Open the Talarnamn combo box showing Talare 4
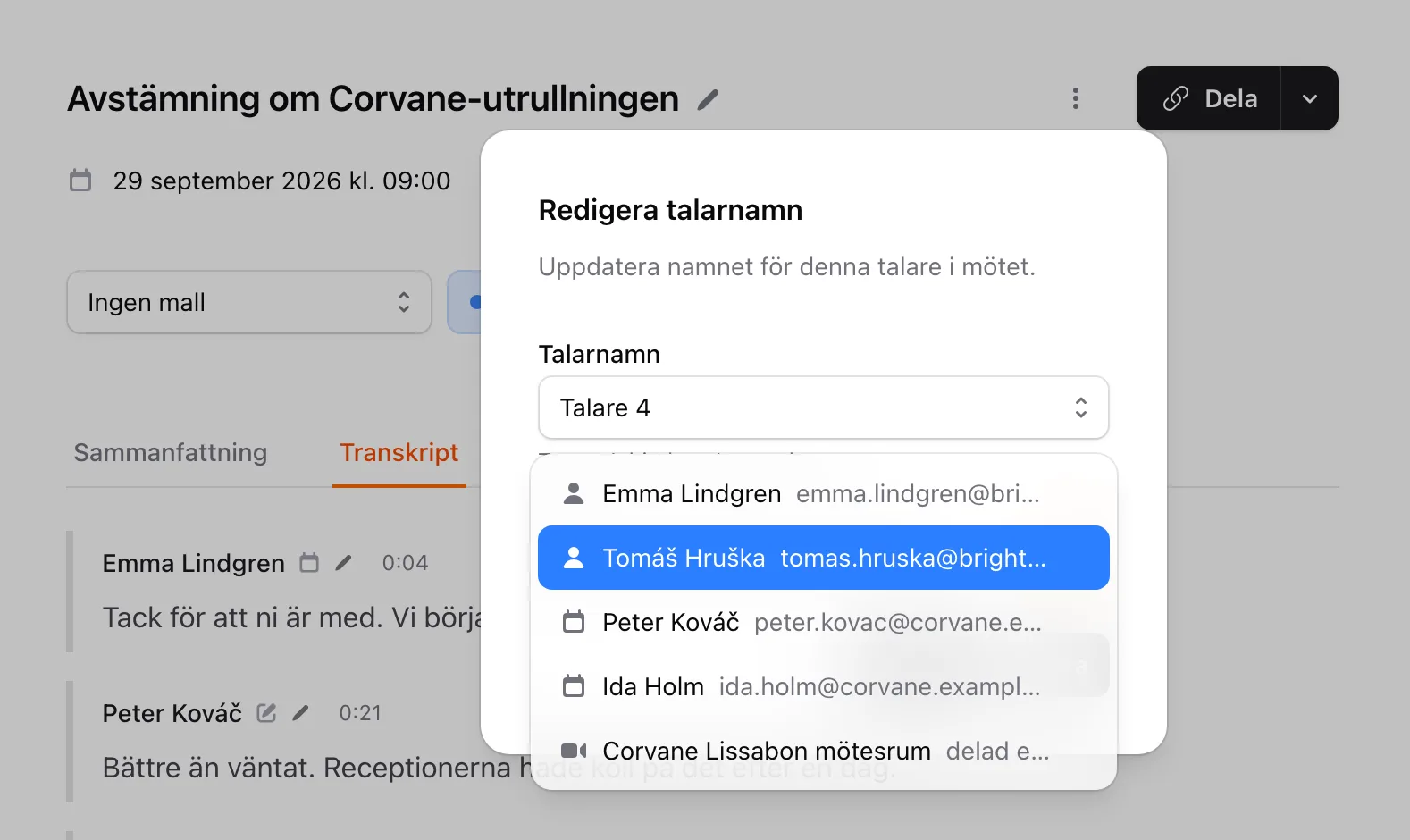Screen dimensions: 1410x840 click(x=824, y=407)
